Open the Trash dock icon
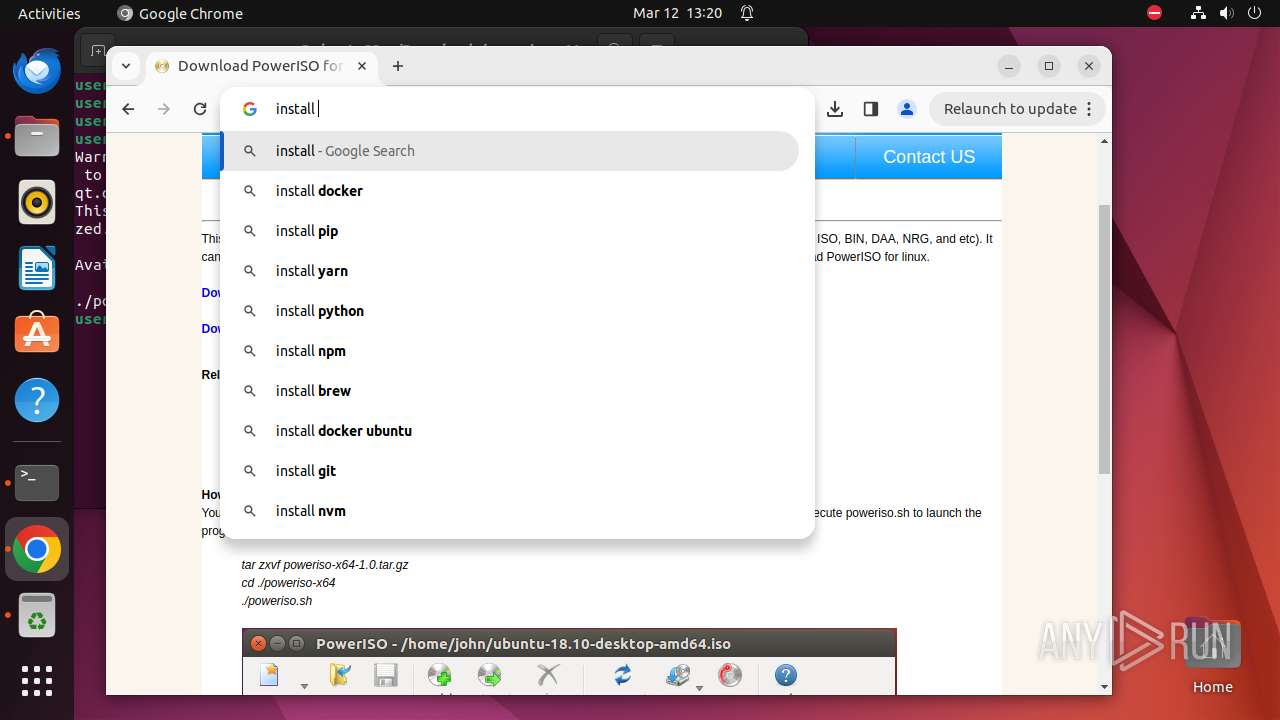The height and width of the screenshot is (720, 1280). [x=37, y=617]
